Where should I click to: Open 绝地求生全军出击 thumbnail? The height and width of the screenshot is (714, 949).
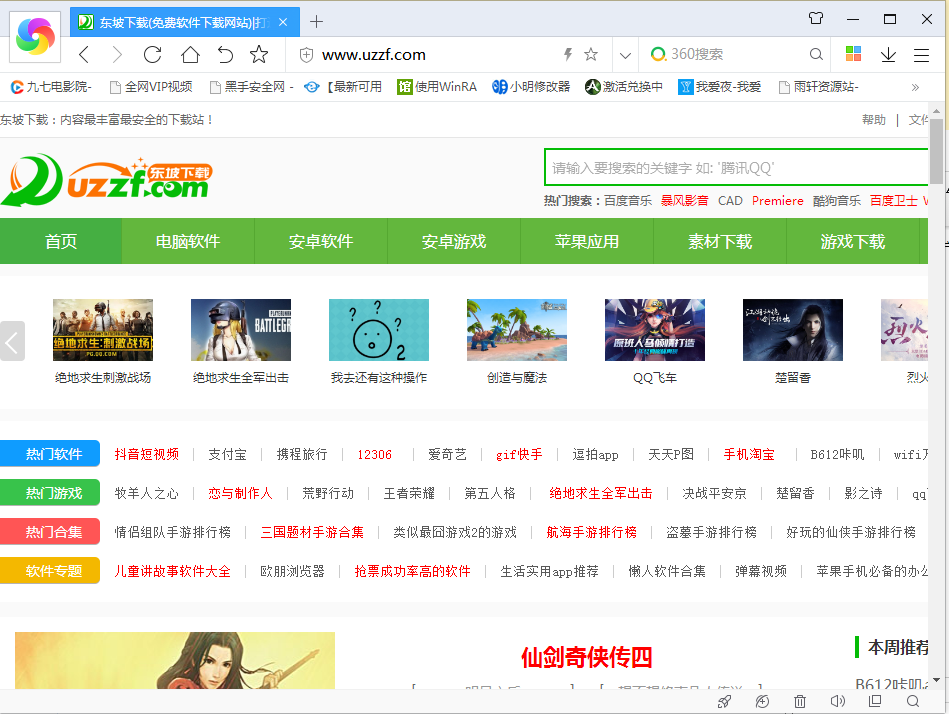point(241,330)
